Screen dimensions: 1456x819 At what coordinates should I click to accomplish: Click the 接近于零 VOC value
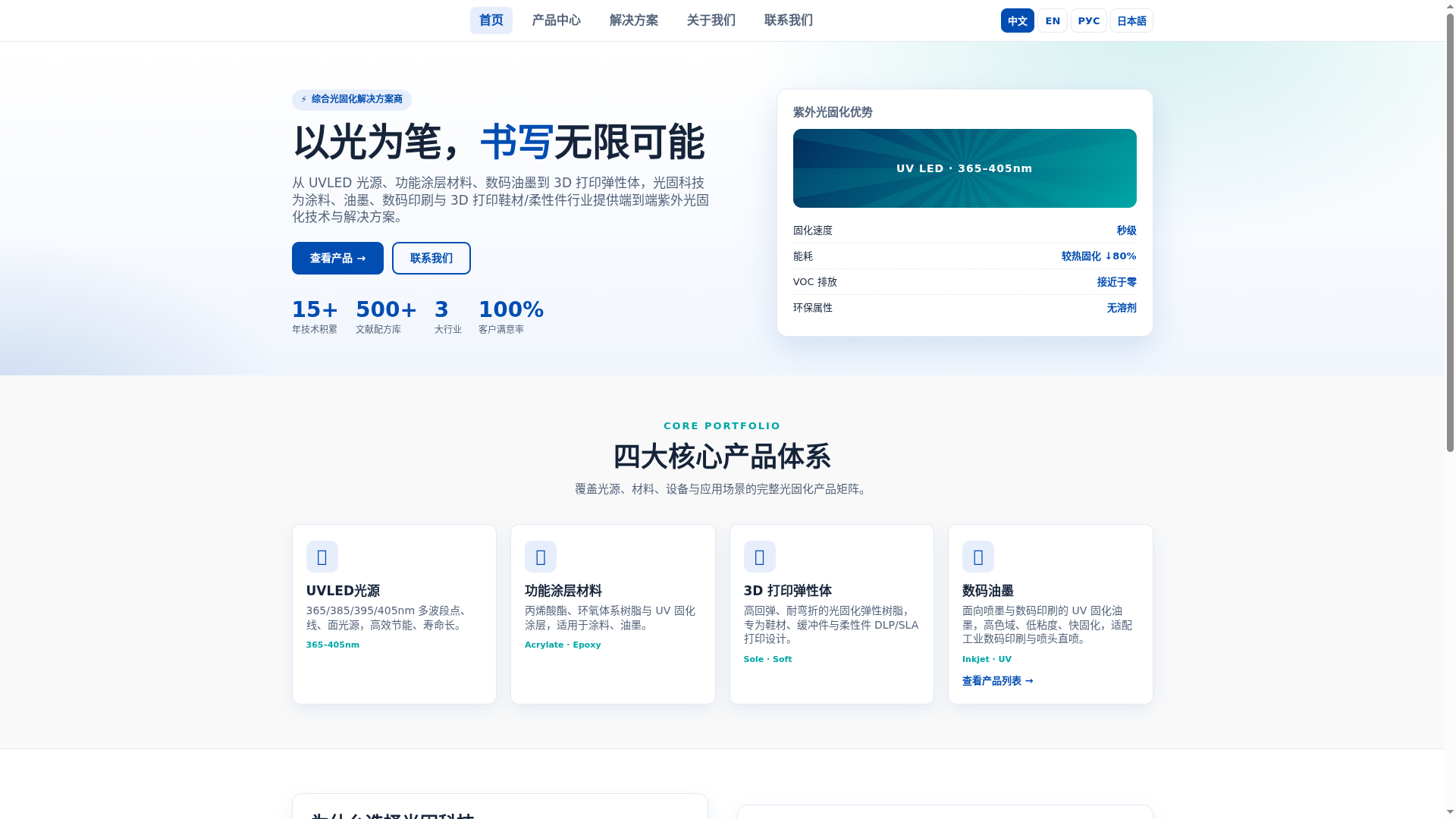coord(1116,282)
